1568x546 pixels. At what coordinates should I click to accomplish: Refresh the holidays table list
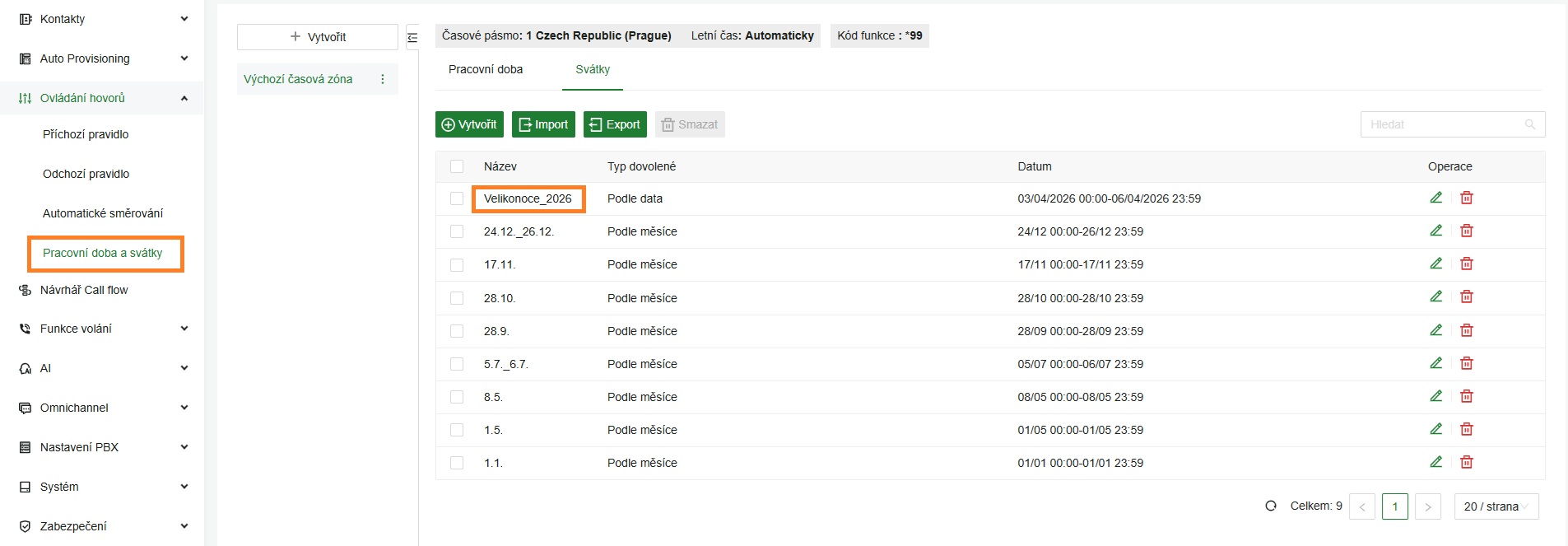click(x=1271, y=506)
